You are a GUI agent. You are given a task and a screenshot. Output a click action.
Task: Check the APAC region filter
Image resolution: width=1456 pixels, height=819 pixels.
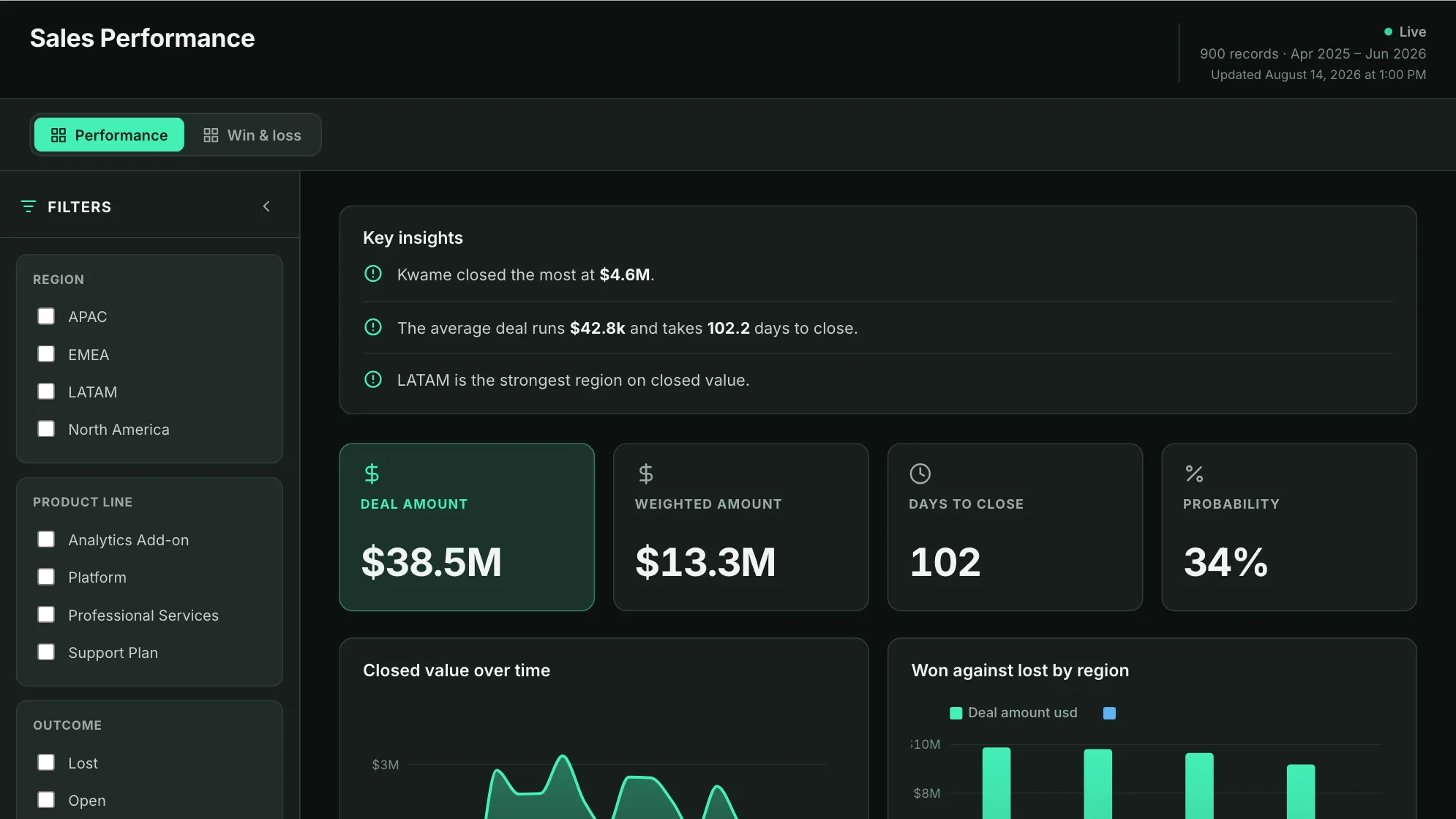tap(46, 316)
